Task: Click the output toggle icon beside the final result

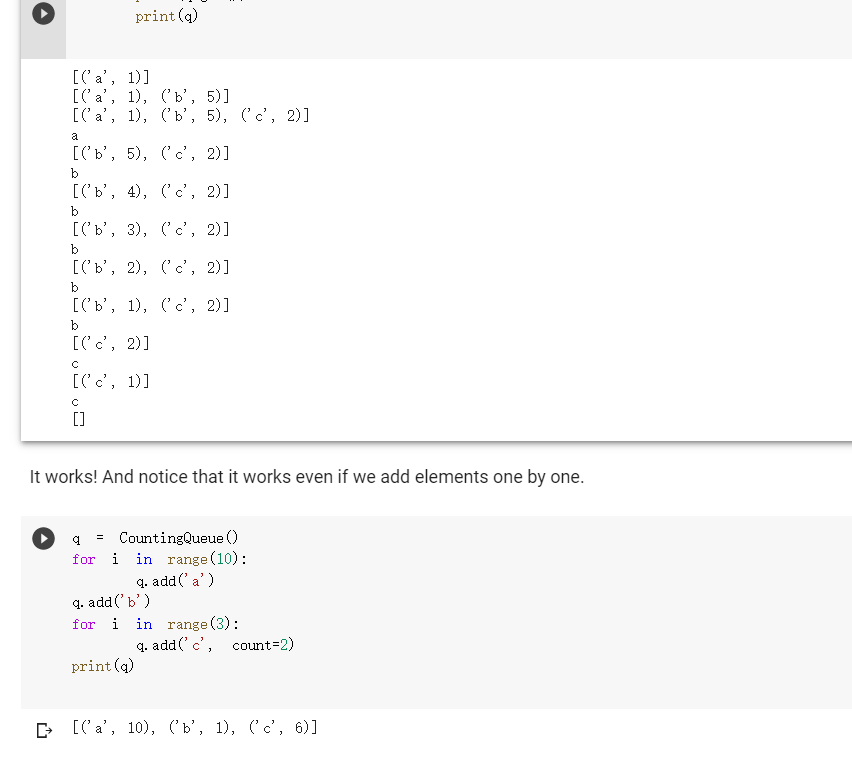Action: tap(44, 730)
